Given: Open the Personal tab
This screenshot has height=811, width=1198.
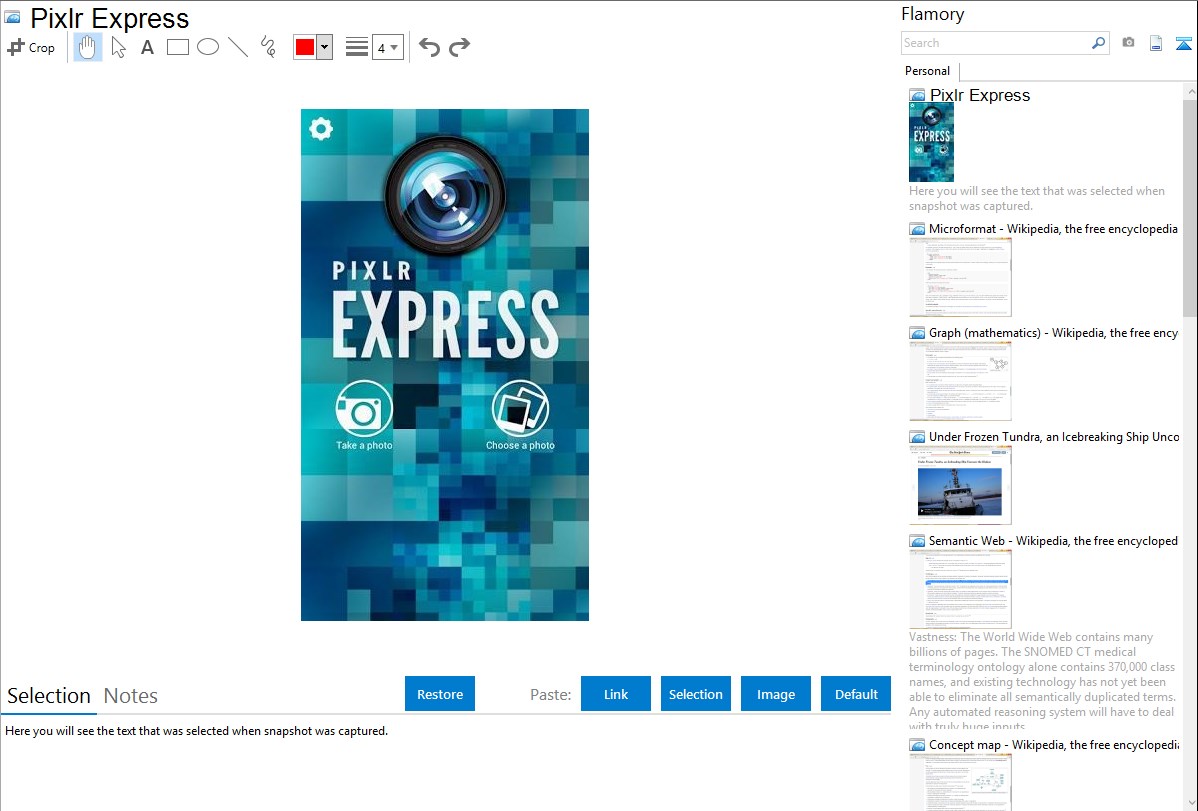Looking at the screenshot, I should pos(927,71).
